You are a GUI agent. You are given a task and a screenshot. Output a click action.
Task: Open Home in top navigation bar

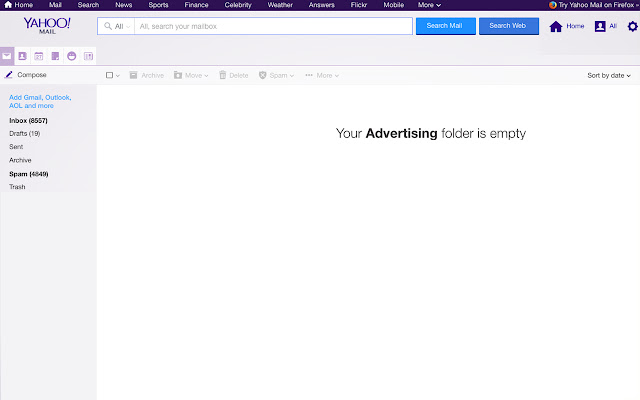(18, 5)
